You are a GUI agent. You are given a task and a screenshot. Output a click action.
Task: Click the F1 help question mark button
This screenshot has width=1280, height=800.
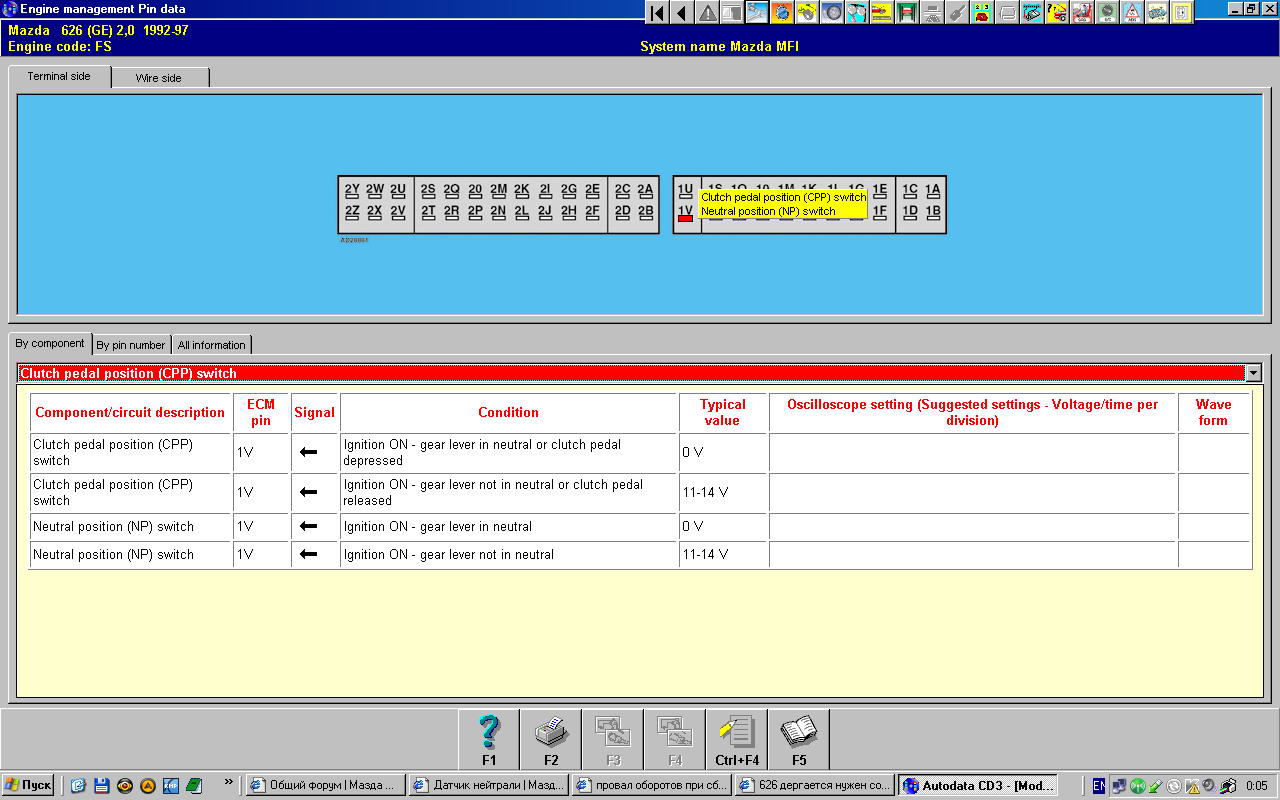click(488, 739)
